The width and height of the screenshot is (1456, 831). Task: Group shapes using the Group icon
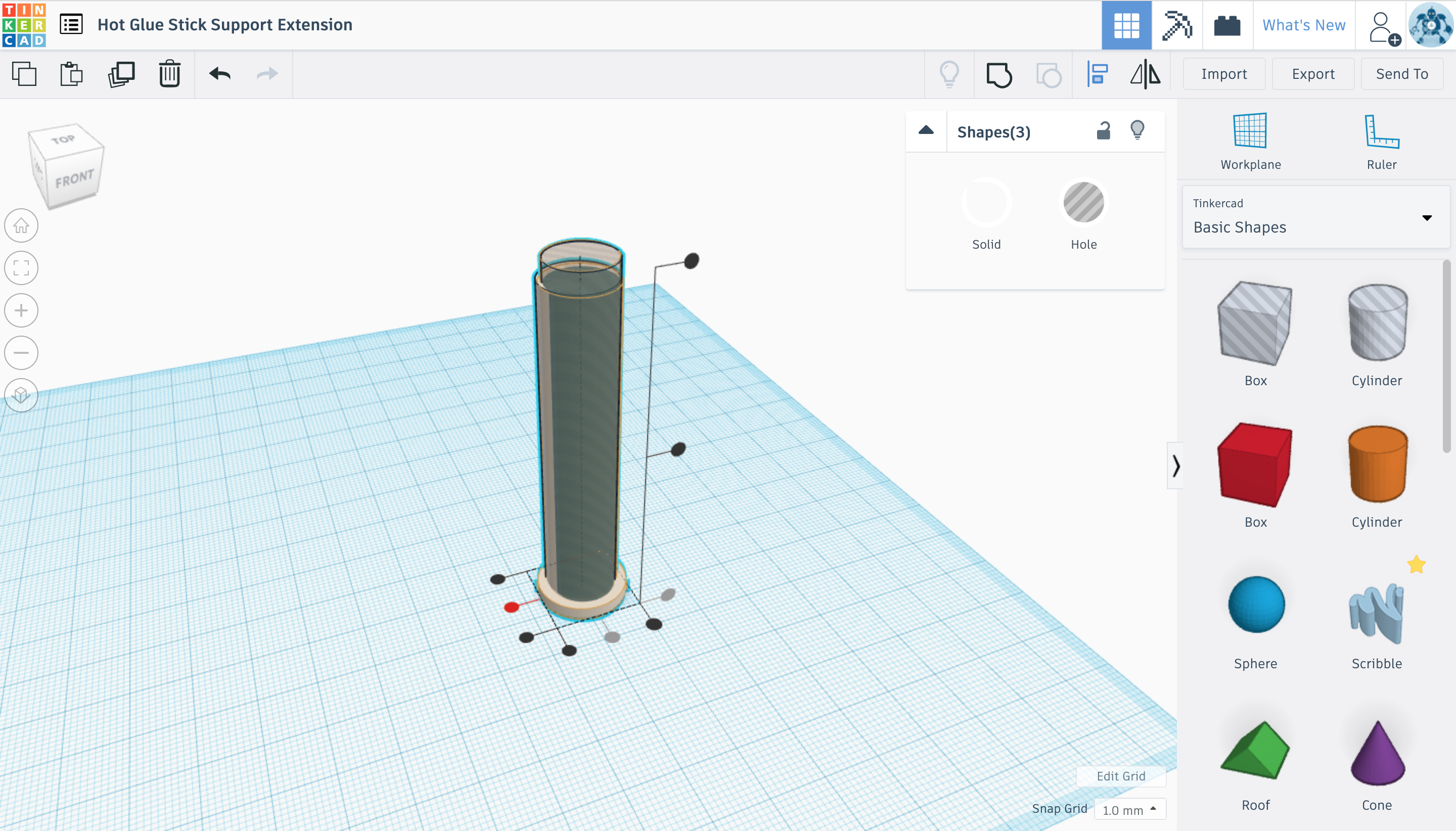pos(999,75)
